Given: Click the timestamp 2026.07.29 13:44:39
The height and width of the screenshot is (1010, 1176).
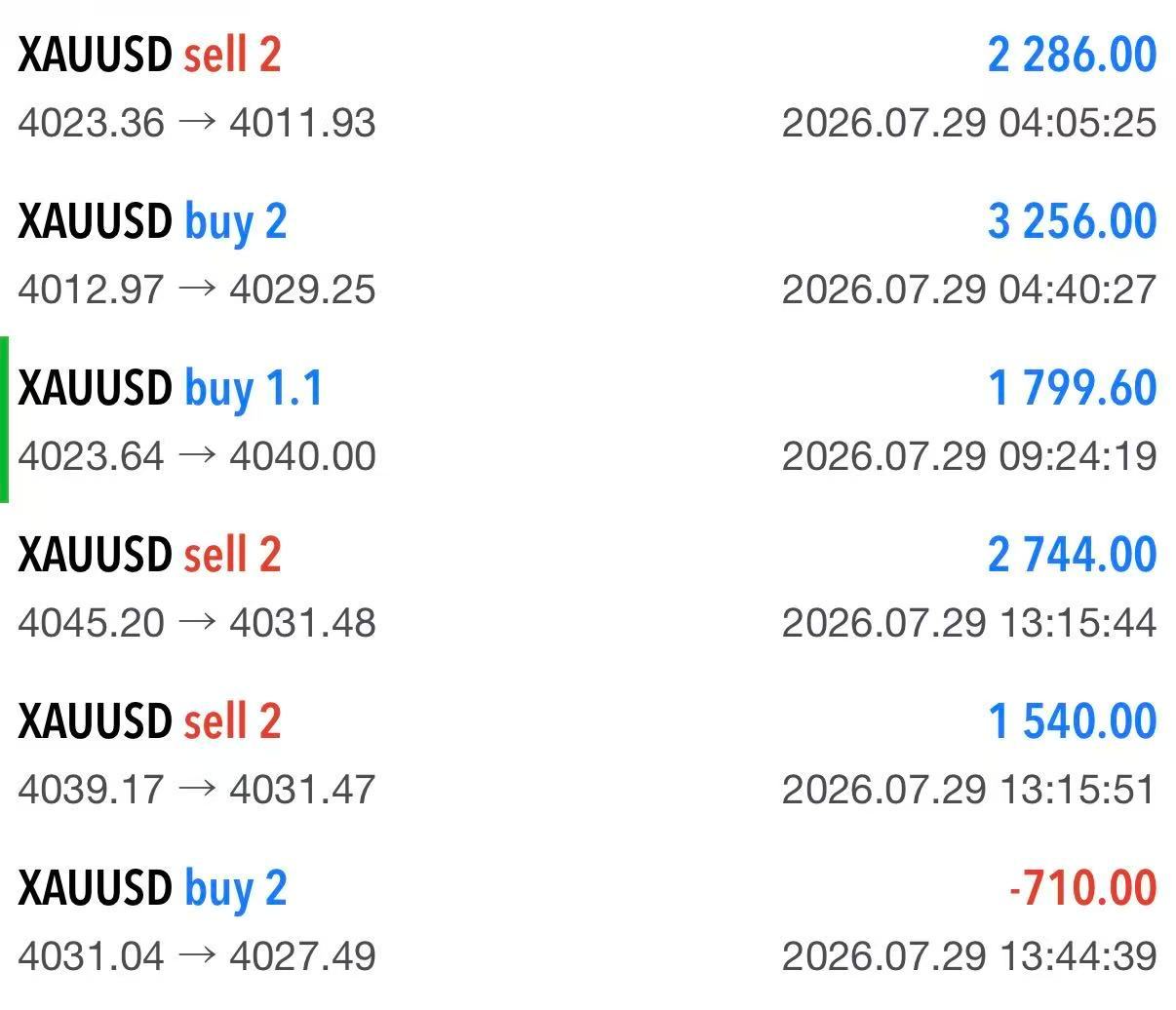Looking at the screenshot, I should pyautogui.click(x=969, y=956).
